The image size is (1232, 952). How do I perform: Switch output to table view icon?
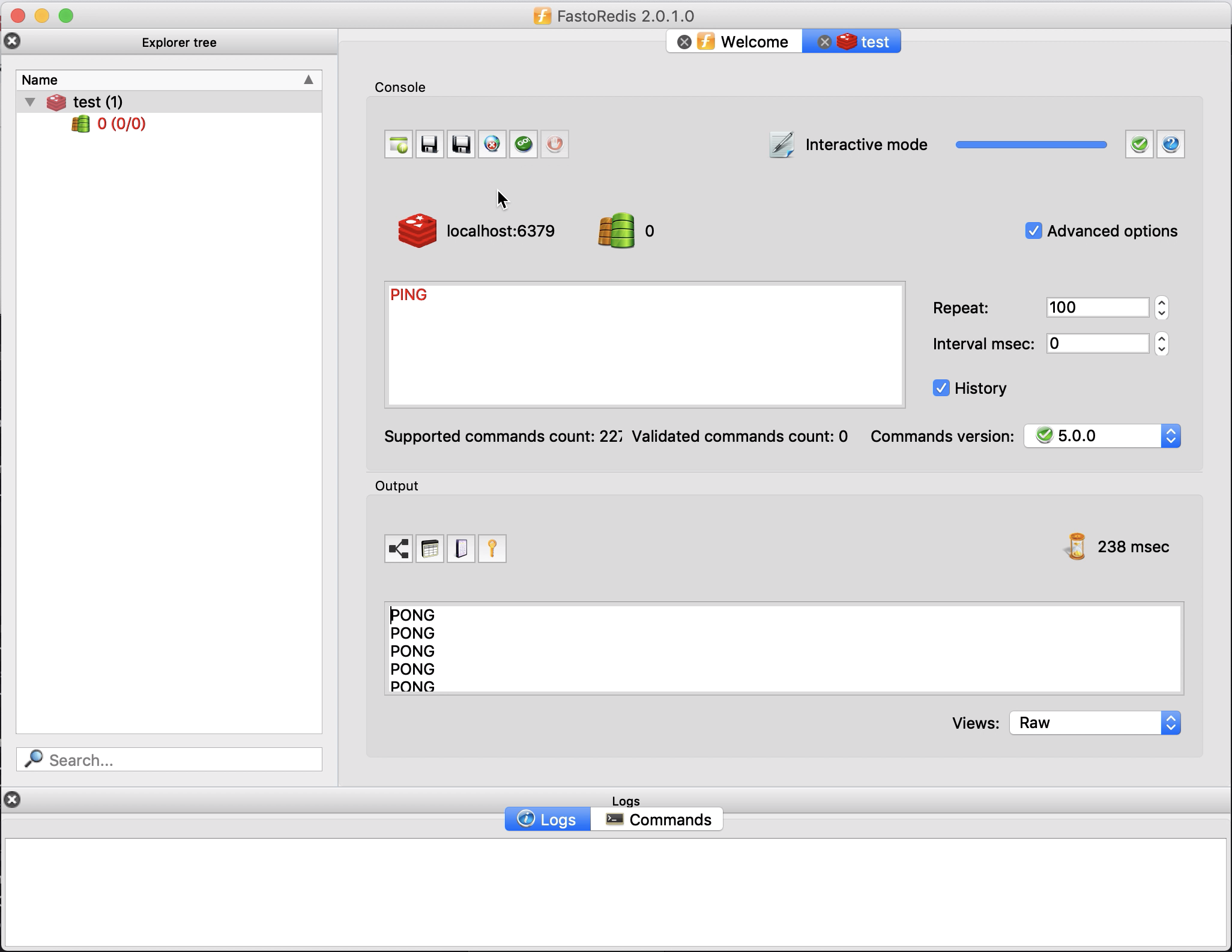[430, 549]
